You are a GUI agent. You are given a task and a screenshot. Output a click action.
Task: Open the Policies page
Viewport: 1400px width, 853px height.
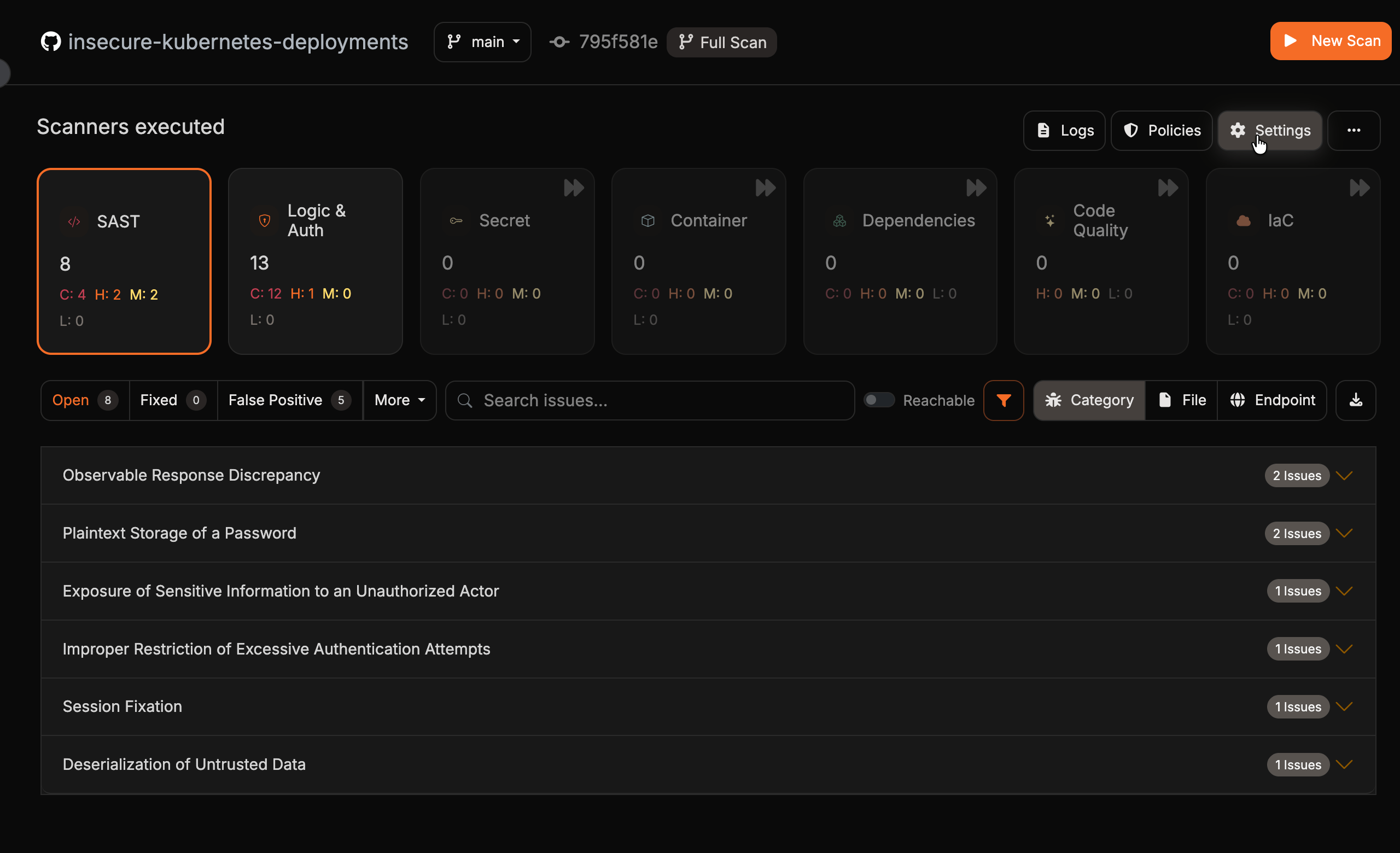pos(1162,131)
